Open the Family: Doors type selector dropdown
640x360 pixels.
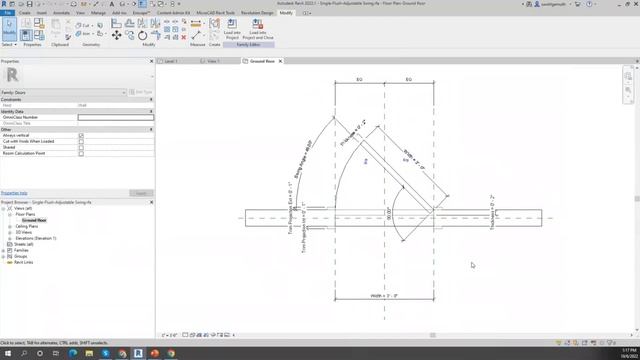(63, 93)
